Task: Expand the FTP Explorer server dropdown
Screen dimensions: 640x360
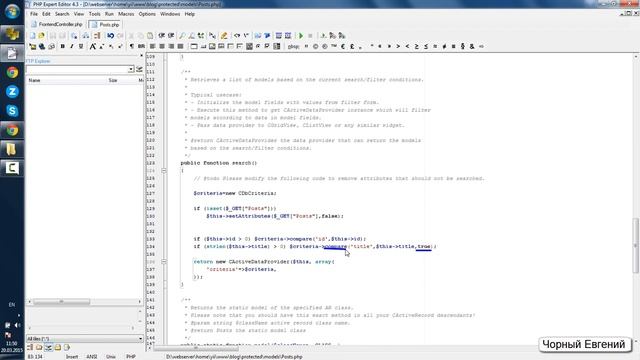Action: [131, 69]
